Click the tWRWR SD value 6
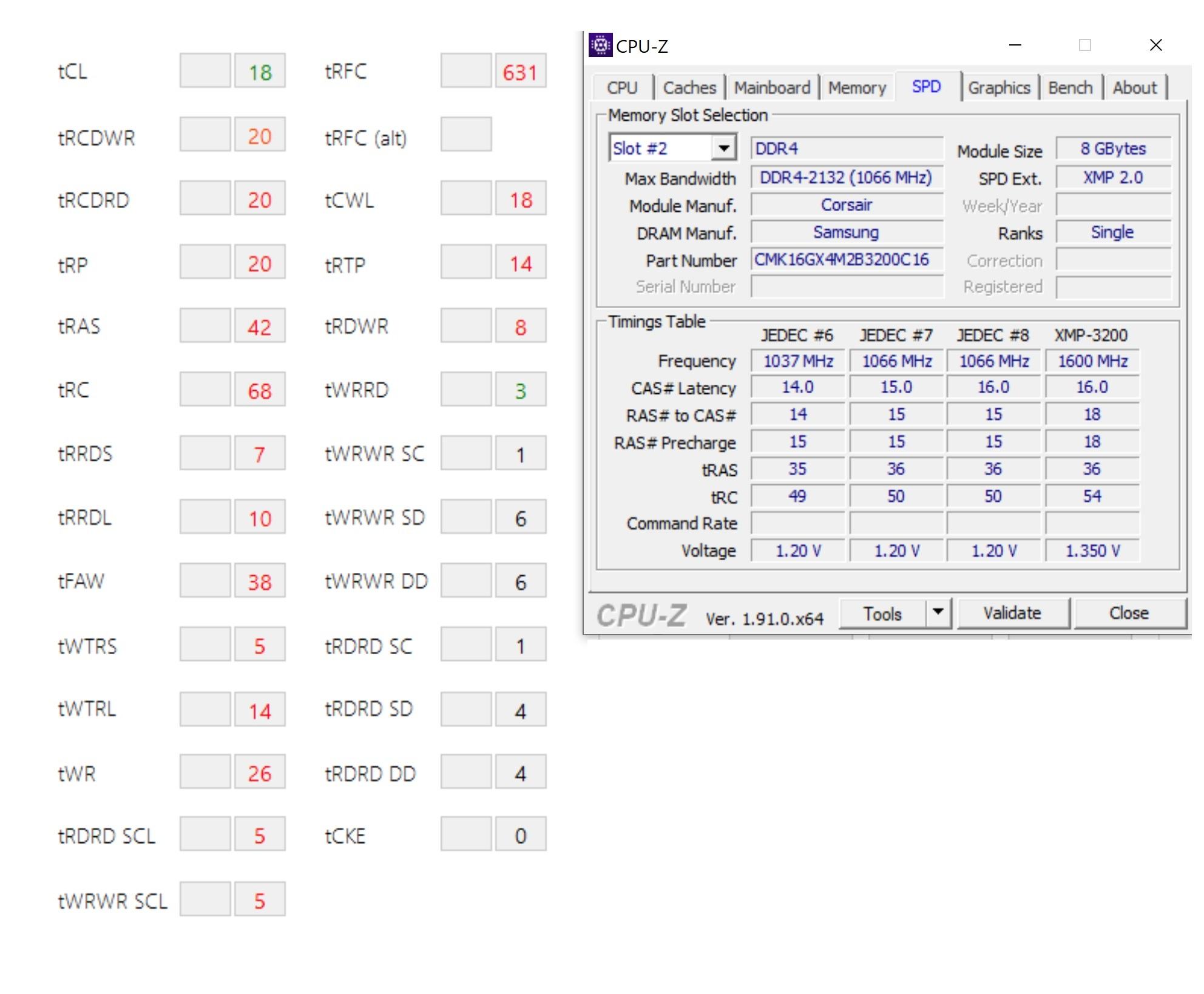1204x994 pixels. click(520, 518)
